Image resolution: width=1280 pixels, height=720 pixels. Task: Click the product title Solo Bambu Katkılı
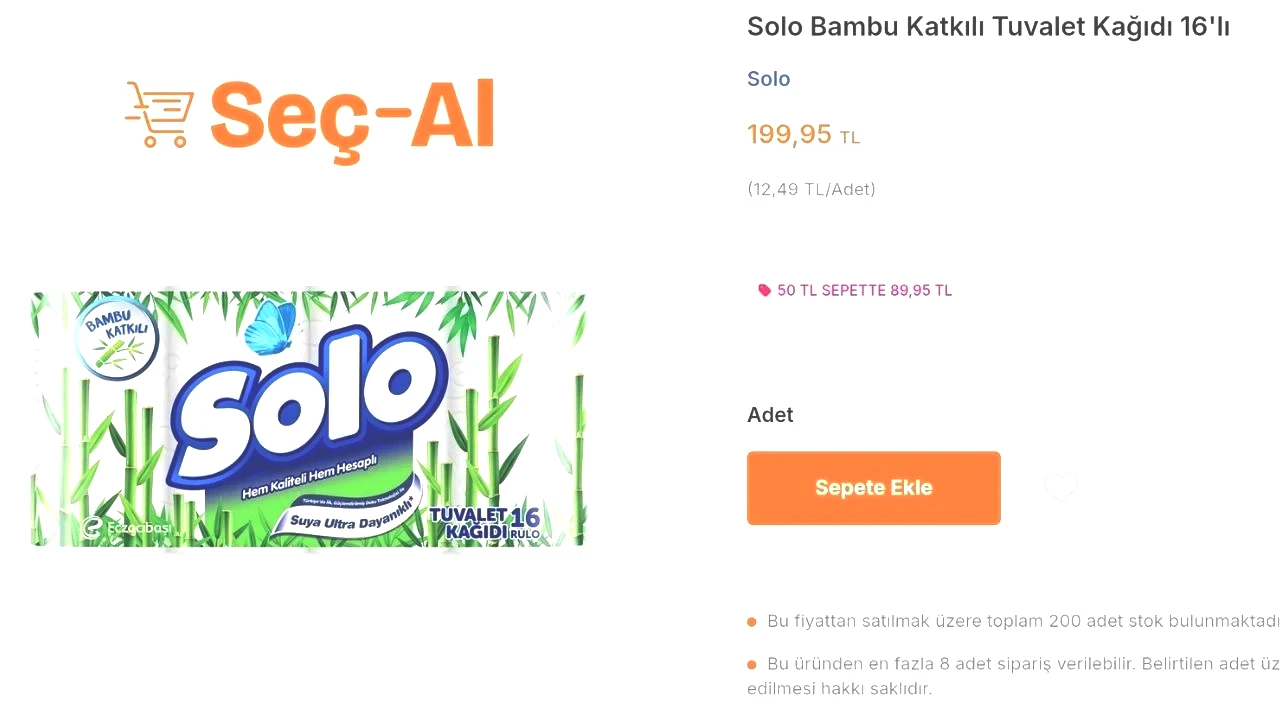pyautogui.click(x=987, y=27)
